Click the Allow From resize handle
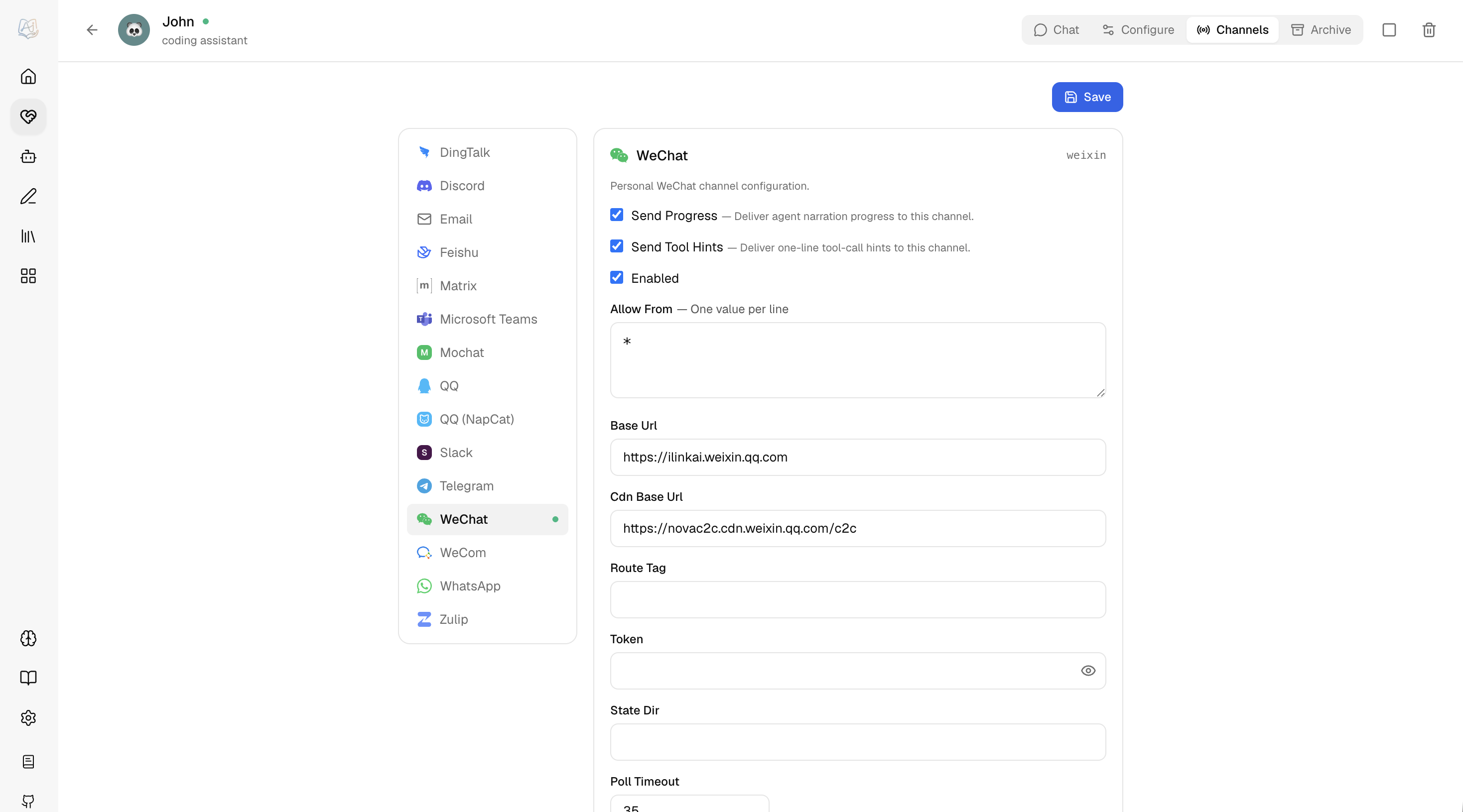This screenshot has width=1463, height=812. pyautogui.click(x=1101, y=393)
